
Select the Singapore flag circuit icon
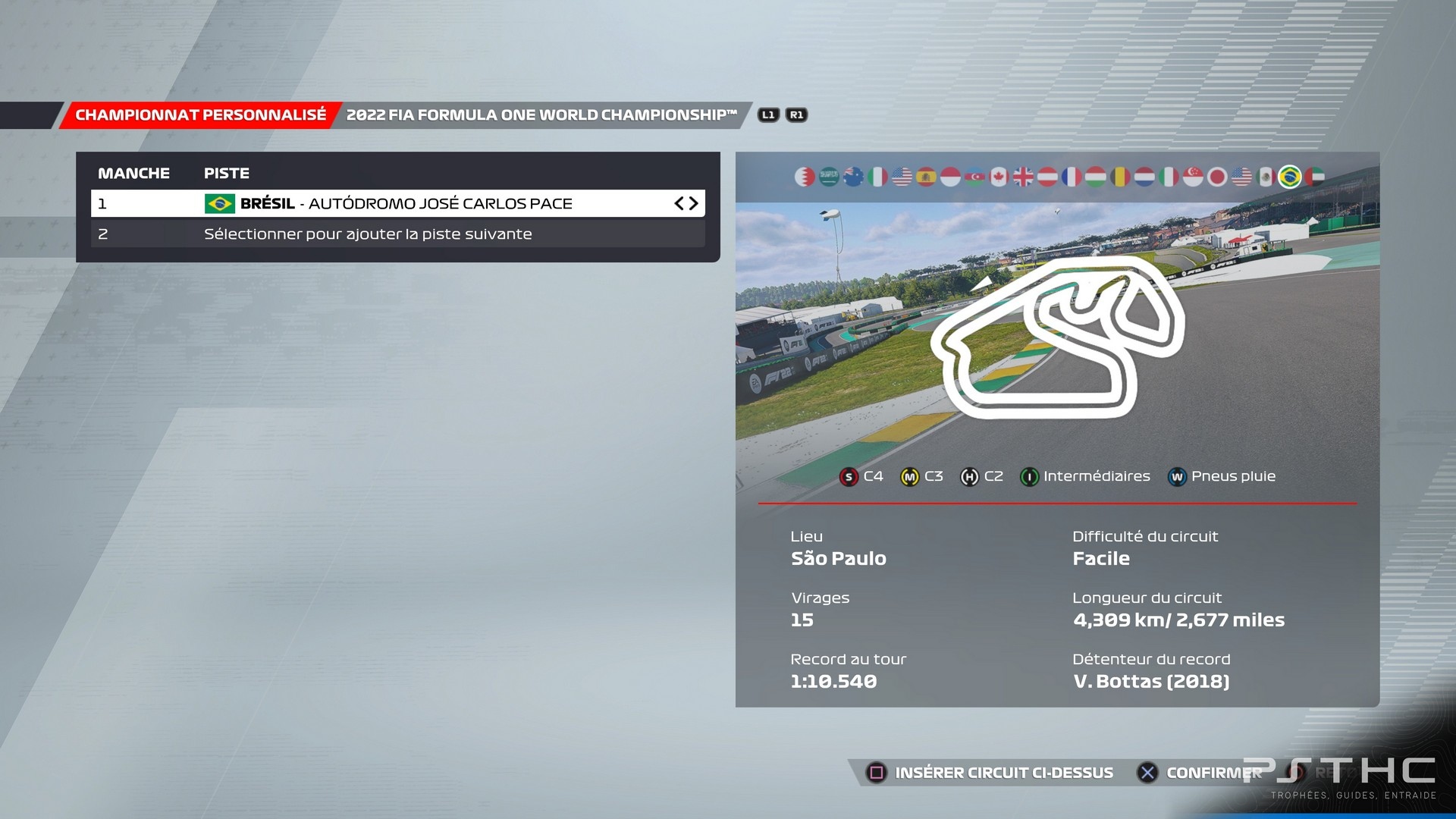coord(1193,177)
